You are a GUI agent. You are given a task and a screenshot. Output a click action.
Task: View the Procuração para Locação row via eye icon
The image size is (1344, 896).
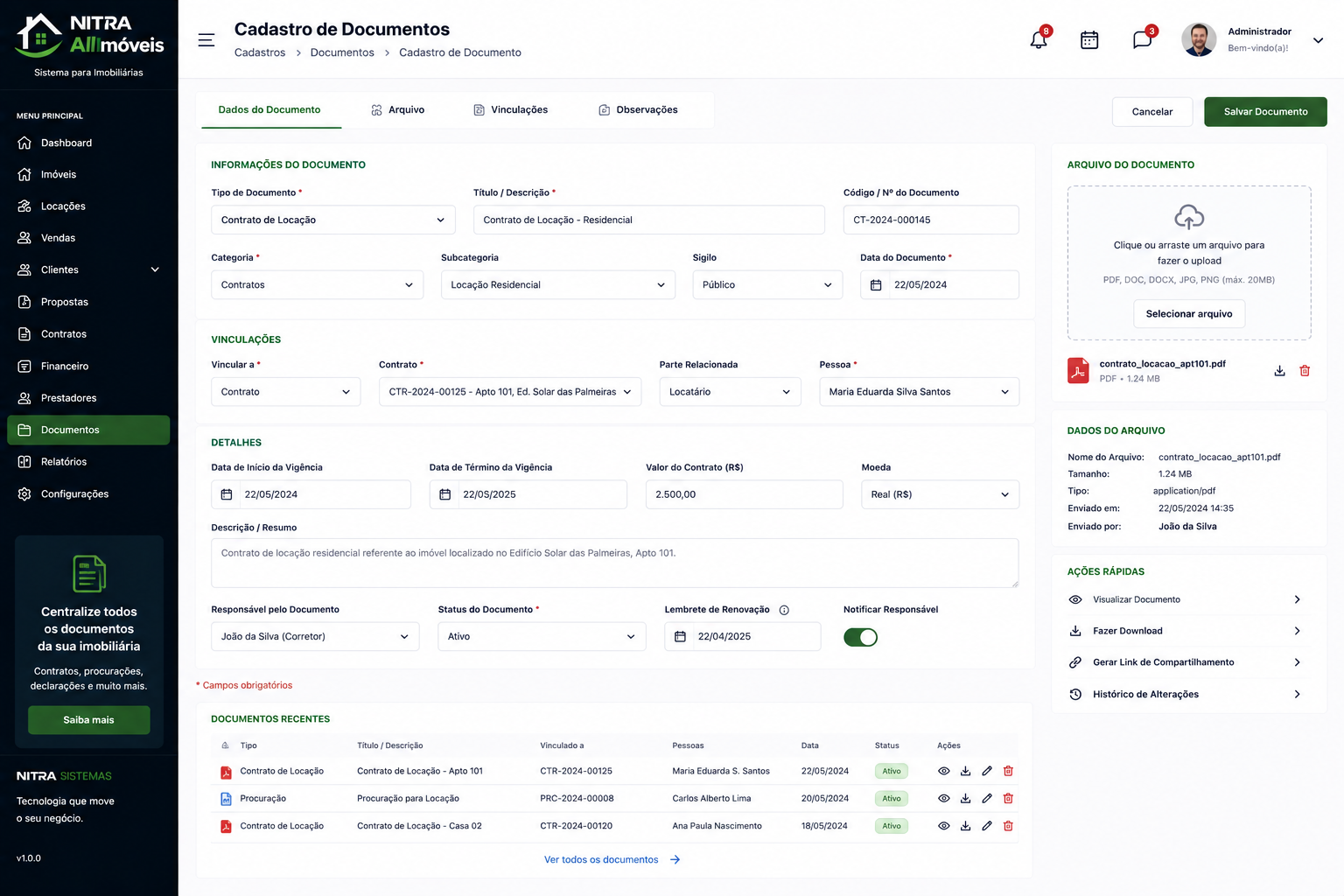pos(944,798)
